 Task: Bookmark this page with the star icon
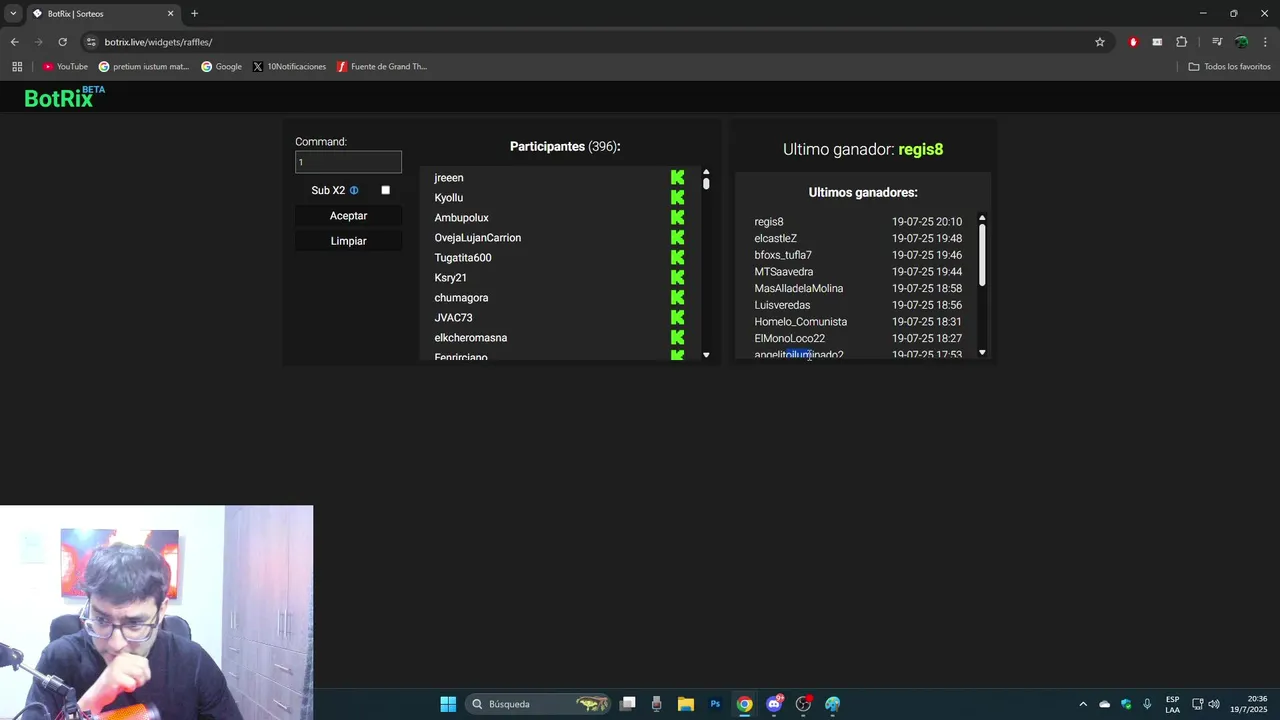[1100, 42]
